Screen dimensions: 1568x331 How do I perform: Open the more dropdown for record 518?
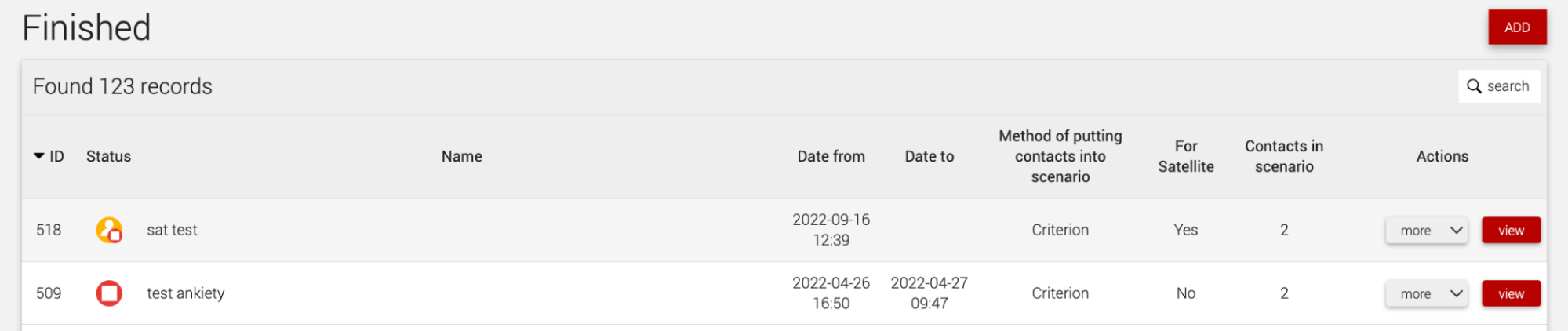(1426, 231)
